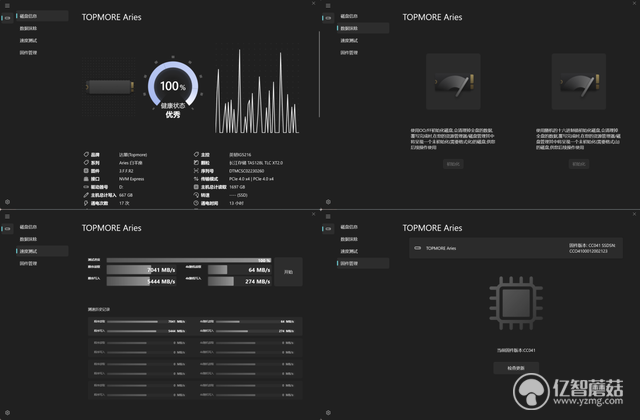Click the SSD drive image in disk info
640x420 pixels.
[109, 87]
